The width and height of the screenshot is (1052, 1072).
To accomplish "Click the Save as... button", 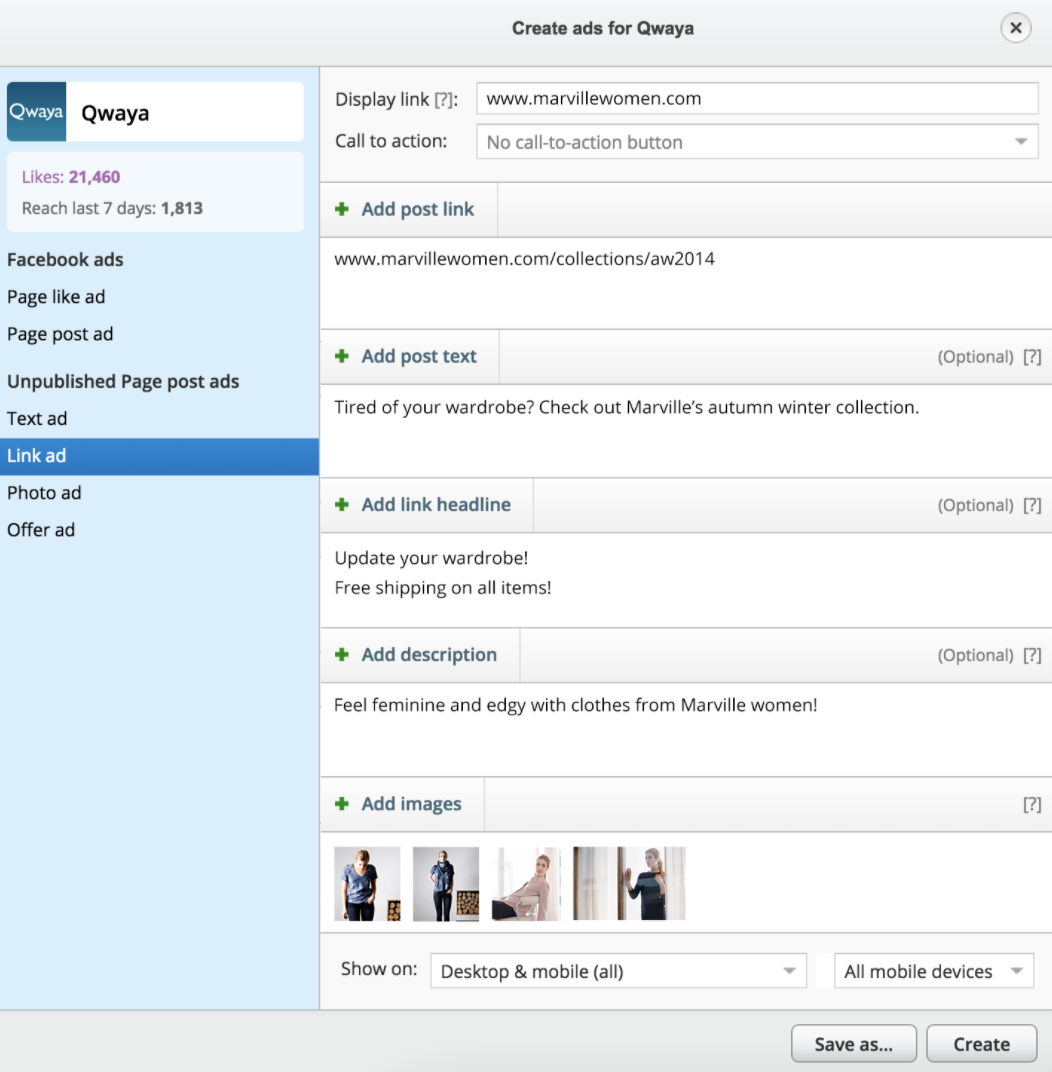I will [x=854, y=1044].
